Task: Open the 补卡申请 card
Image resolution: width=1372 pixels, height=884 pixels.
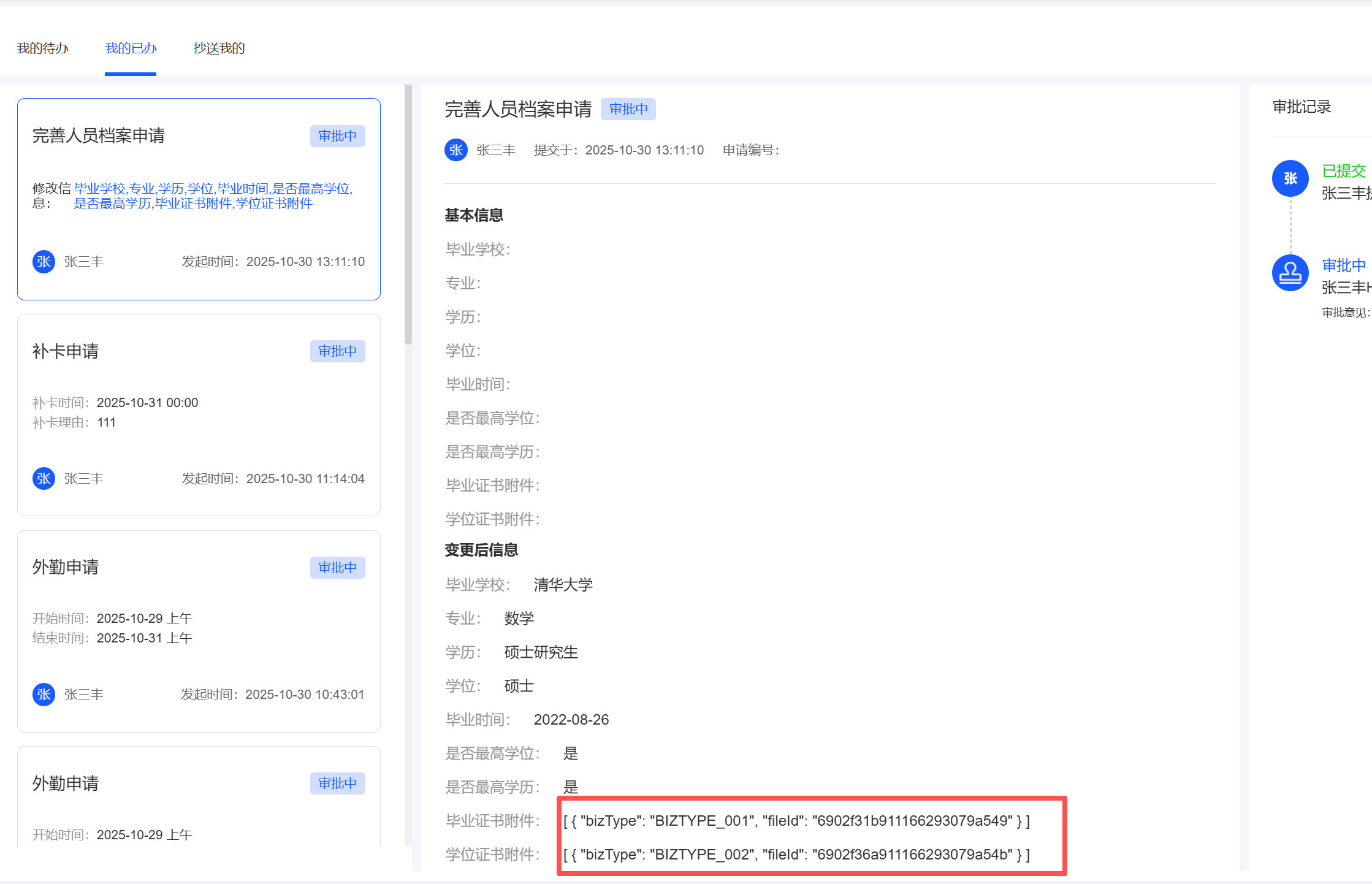Action: pyautogui.click(x=199, y=414)
